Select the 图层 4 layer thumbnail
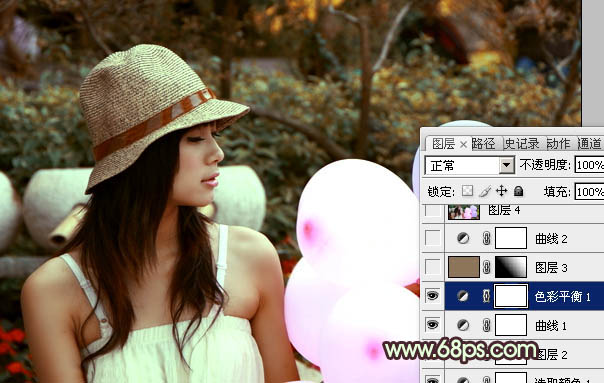The image size is (604, 383). [464, 212]
